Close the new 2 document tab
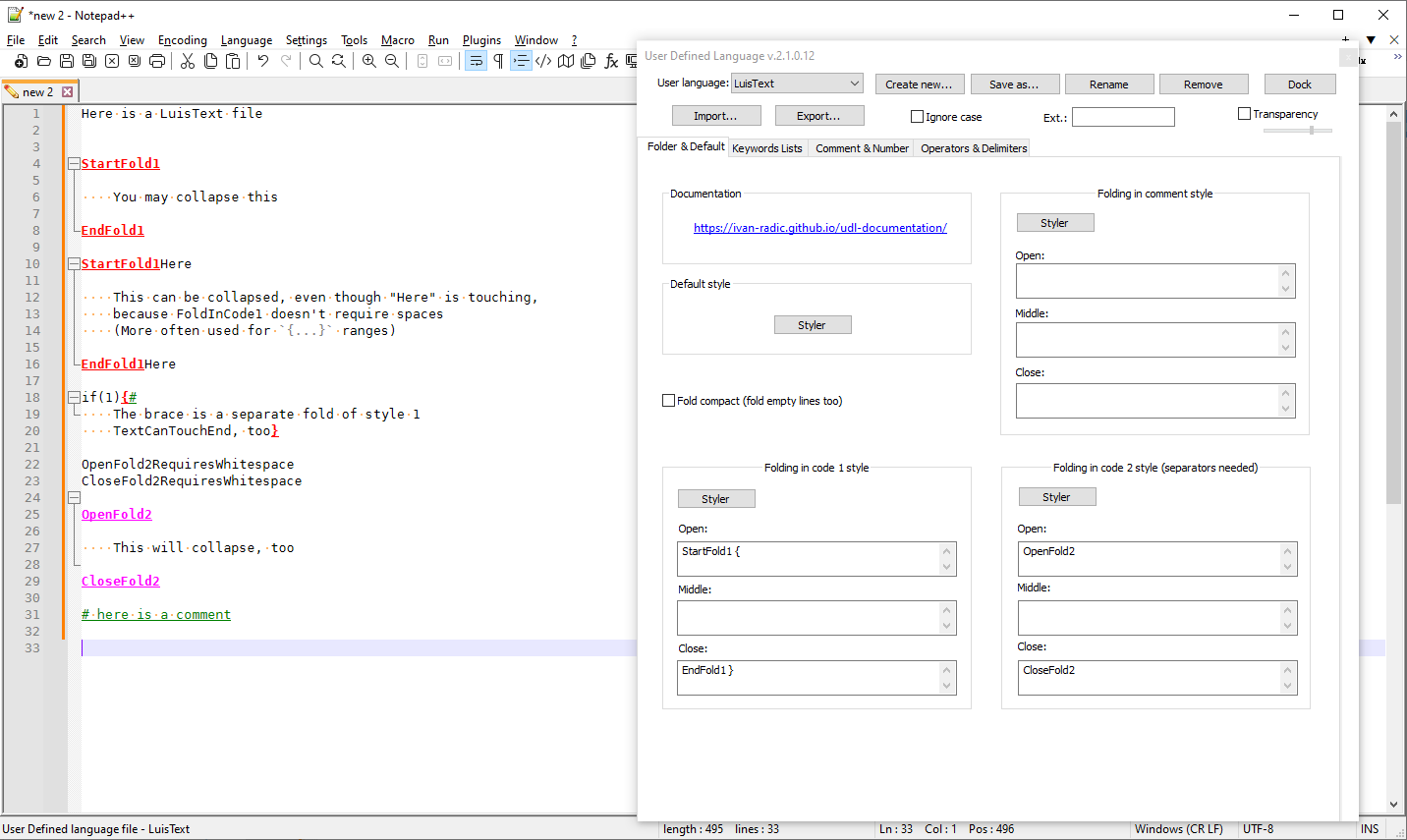The width and height of the screenshot is (1407, 840). tap(67, 91)
